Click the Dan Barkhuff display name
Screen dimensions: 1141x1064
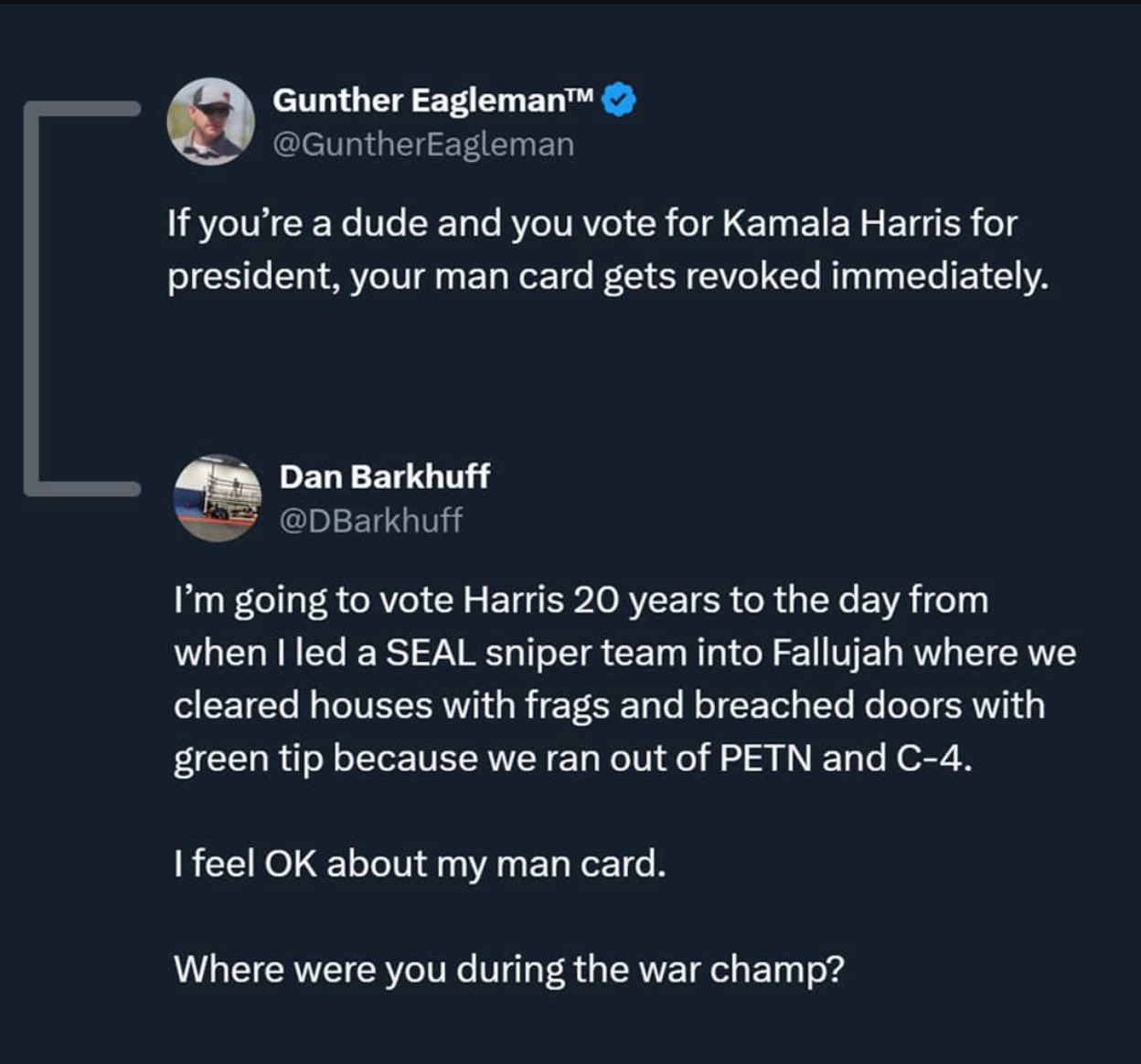coord(385,476)
